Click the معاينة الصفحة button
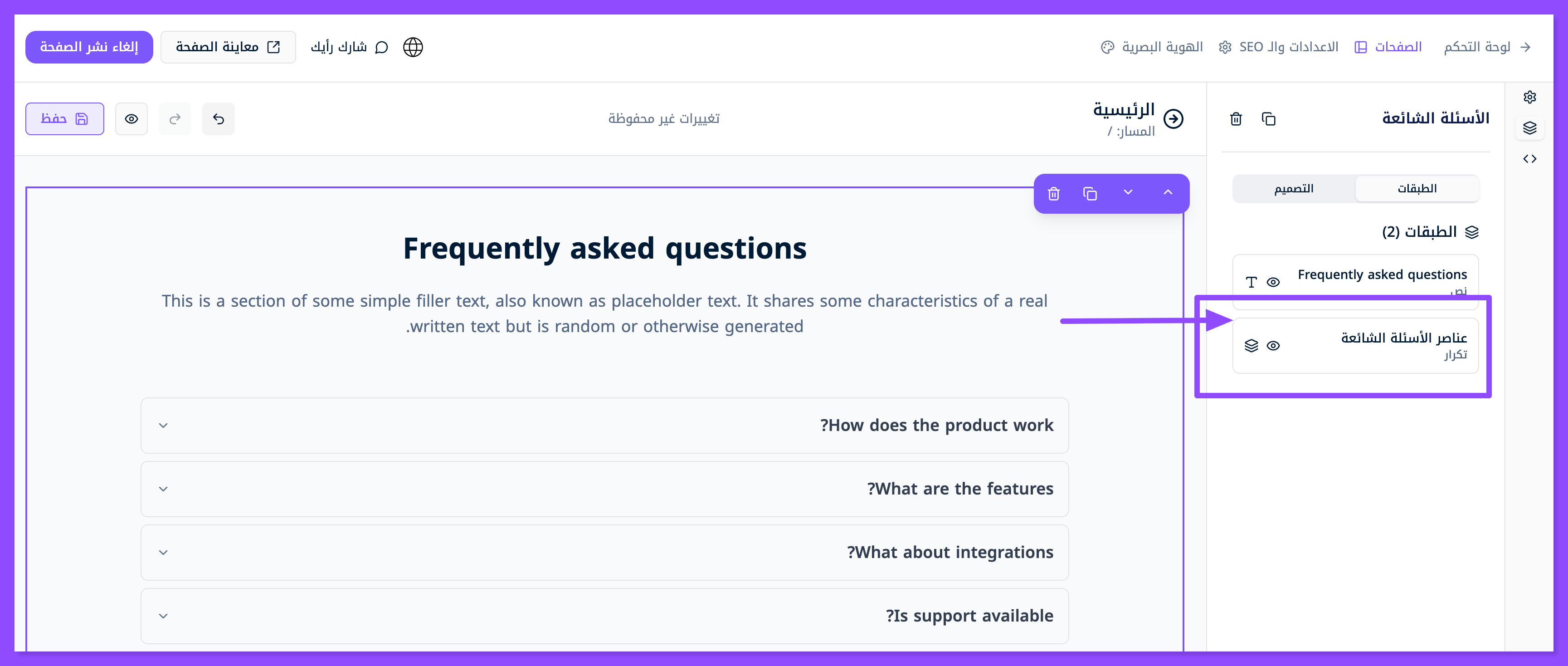Image resolution: width=1568 pixels, height=666 pixels. coord(228,47)
